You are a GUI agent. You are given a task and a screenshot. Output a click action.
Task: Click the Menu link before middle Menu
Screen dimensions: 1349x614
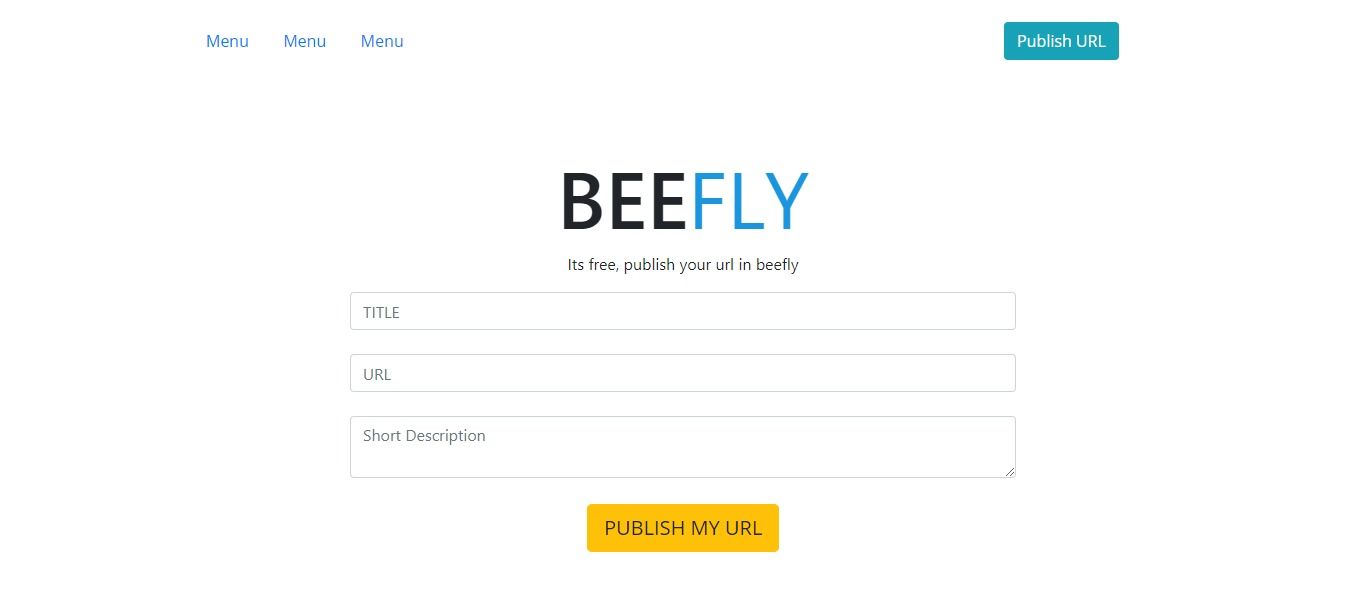point(227,41)
